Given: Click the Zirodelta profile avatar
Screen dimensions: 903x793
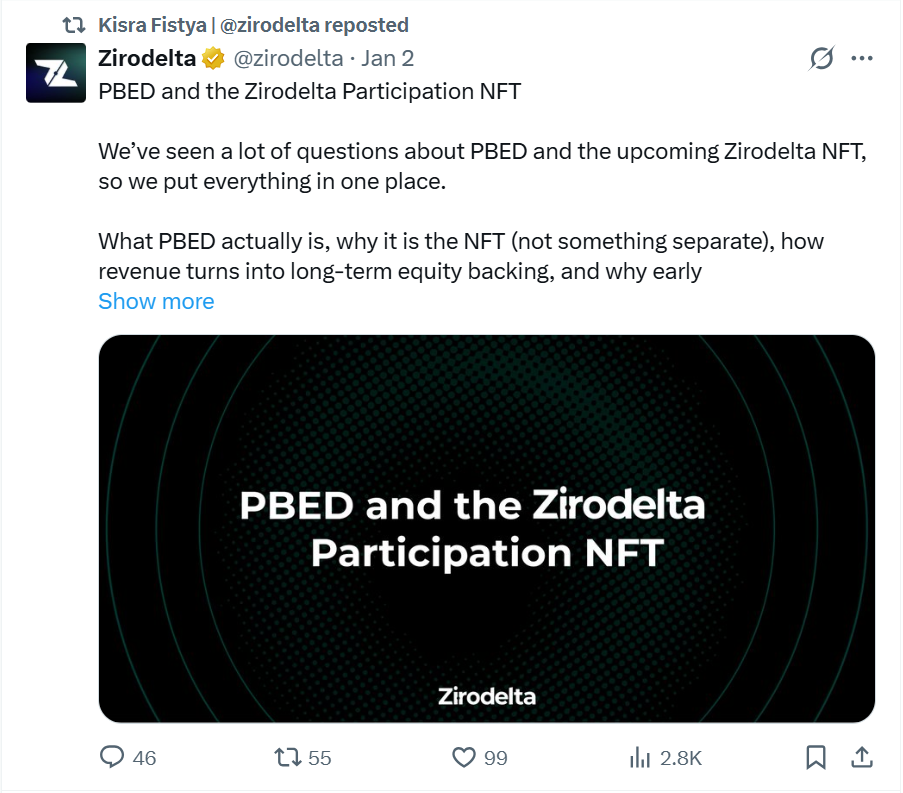Looking at the screenshot, I should (55, 72).
